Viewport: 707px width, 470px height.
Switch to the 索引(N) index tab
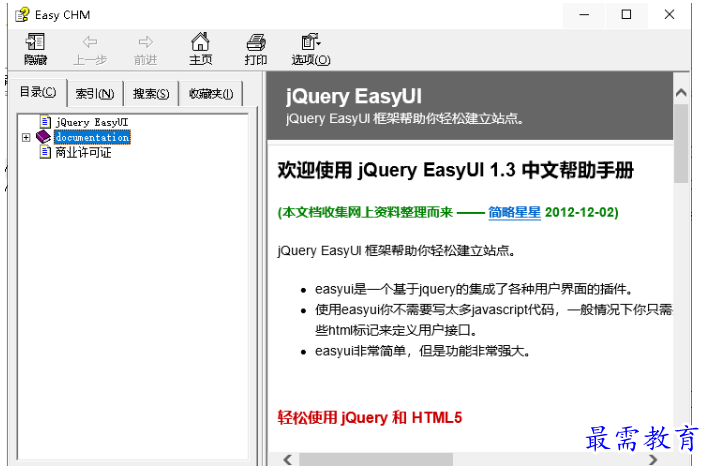pyautogui.click(x=95, y=94)
